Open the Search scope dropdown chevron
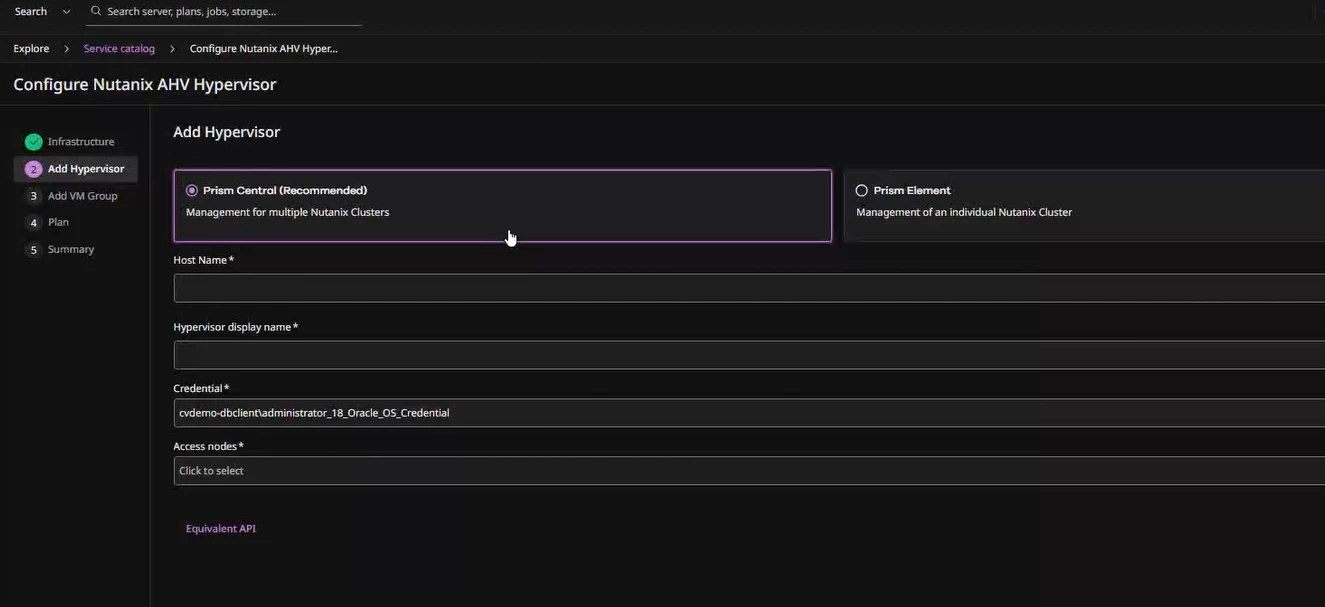The width and height of the screenshot is (1325, 607). pyautogui.click(x=66, y=11)
